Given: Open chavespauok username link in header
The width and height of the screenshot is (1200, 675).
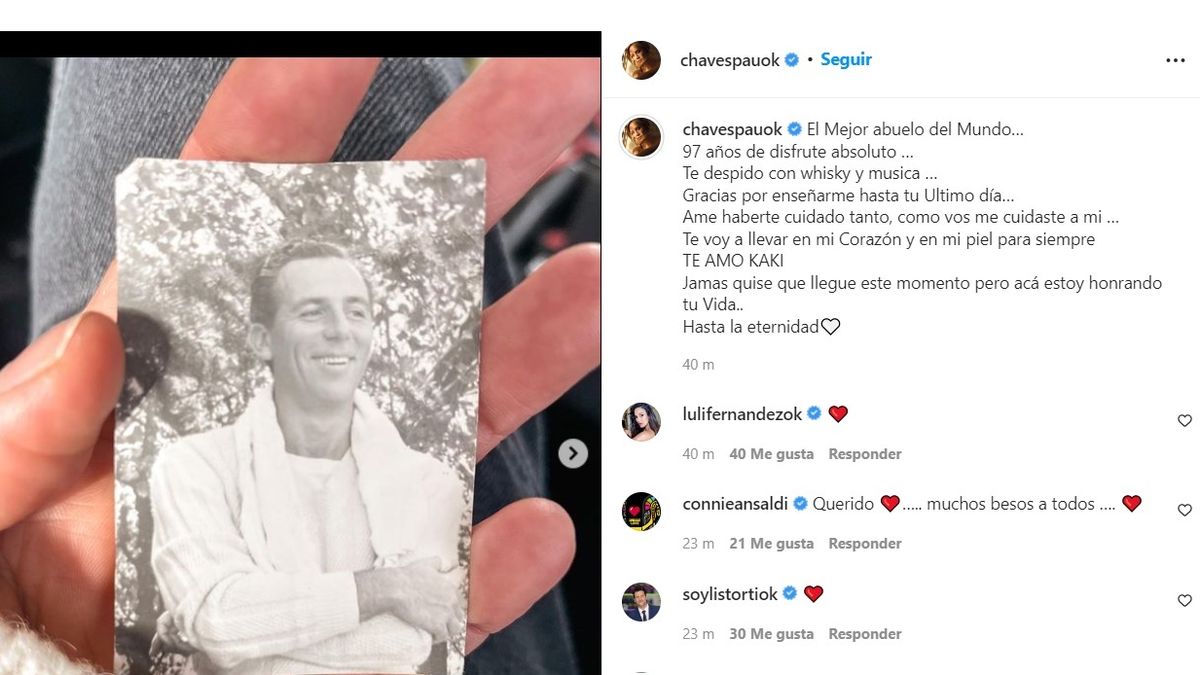Looking at the screenshot, I should point(730,60).
